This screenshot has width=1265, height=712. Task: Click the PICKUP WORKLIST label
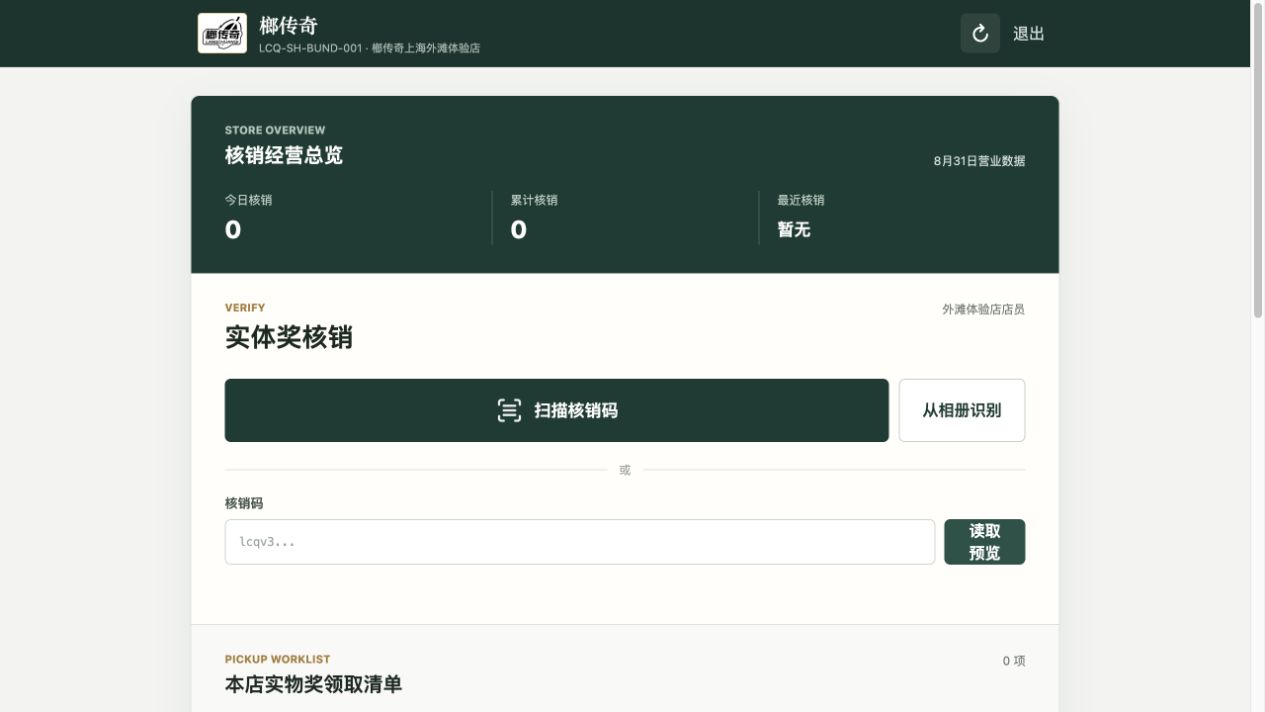[277, 659]
